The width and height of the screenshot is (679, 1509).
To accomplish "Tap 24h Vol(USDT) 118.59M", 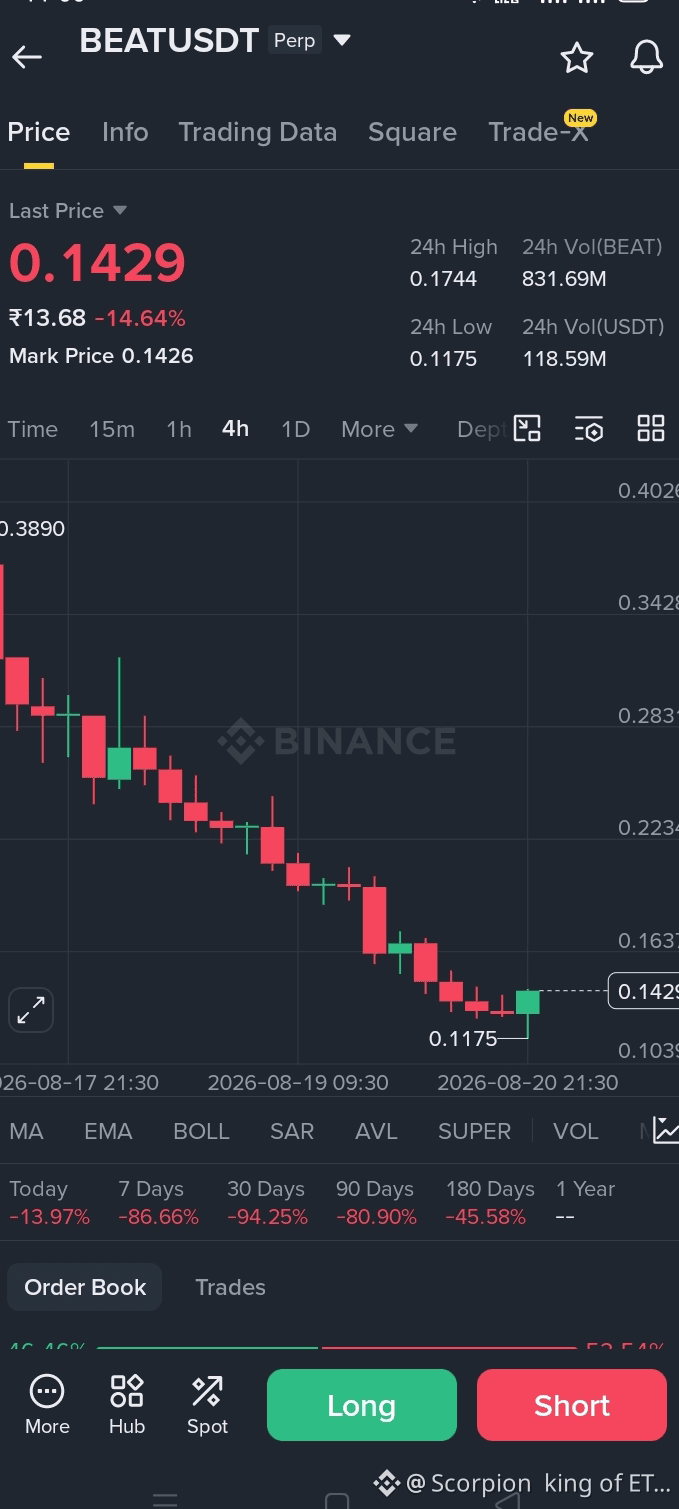I will [564, 359].
